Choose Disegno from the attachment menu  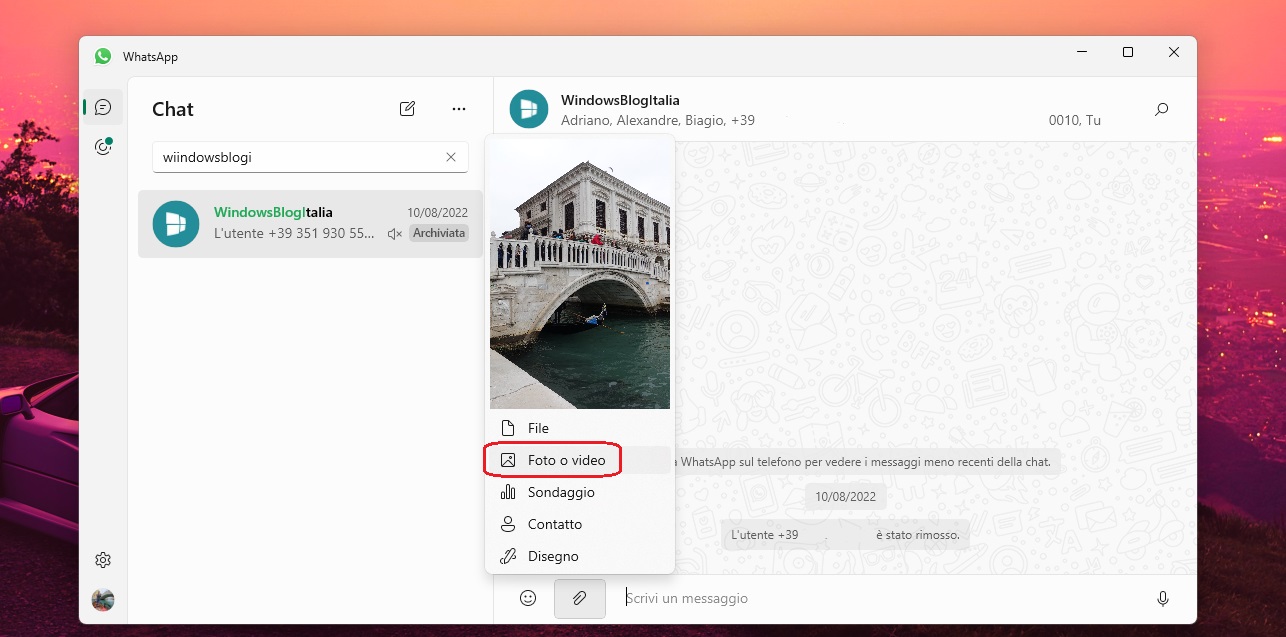tap(580, 556)
